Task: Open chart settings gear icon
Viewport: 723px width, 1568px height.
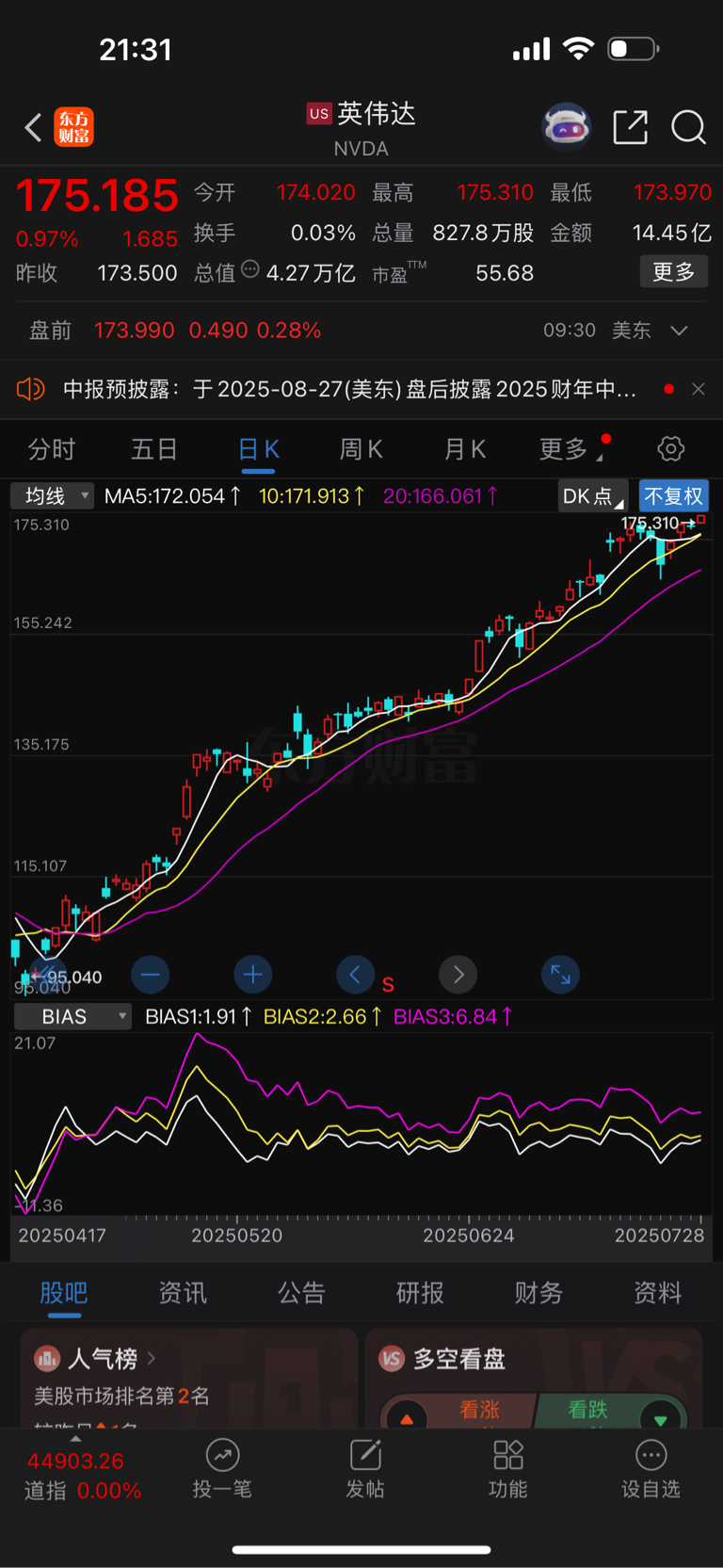Action: coord(670,448)
